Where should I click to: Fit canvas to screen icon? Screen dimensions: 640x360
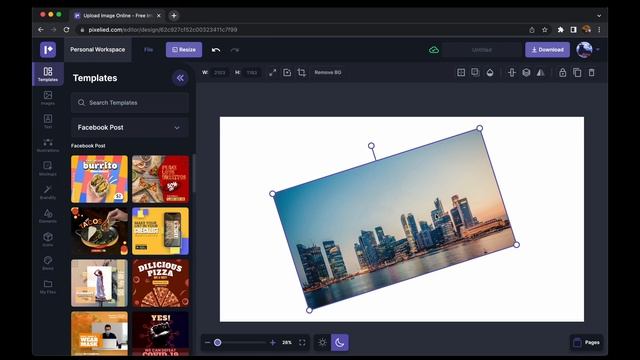[x=302, y=342]
